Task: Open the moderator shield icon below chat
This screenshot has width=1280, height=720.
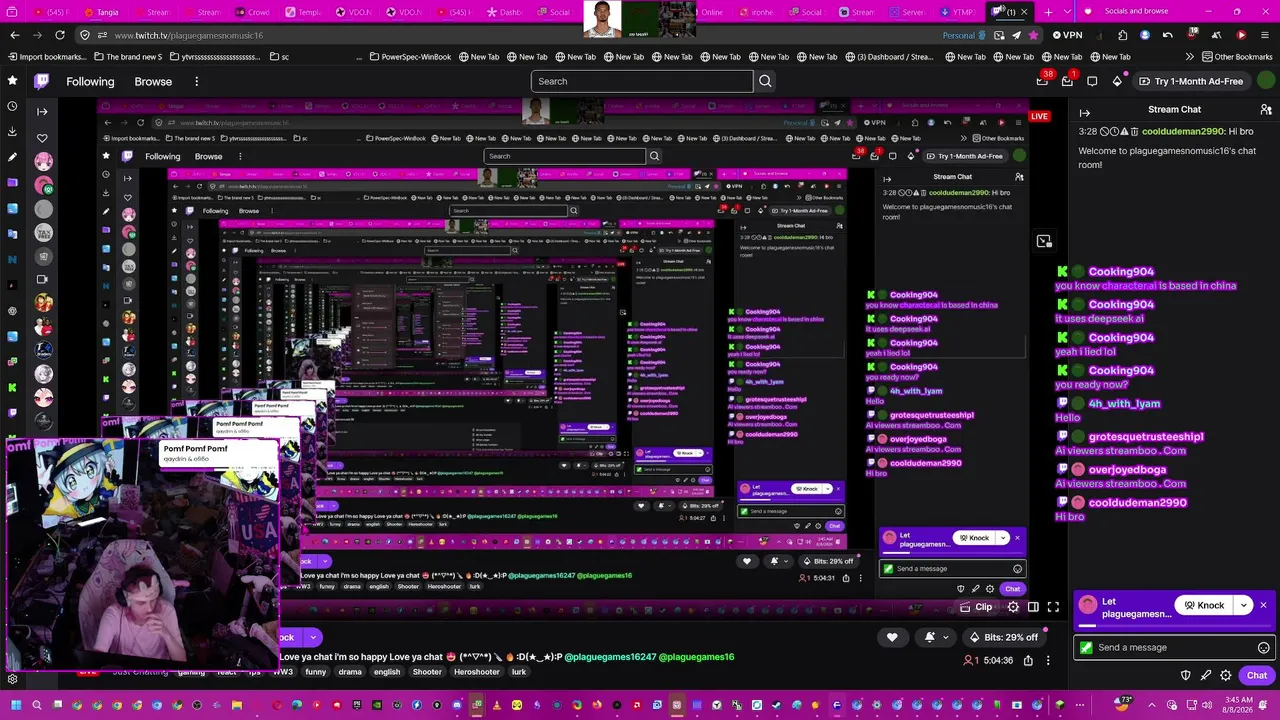Action: (x=1186, y=675)
